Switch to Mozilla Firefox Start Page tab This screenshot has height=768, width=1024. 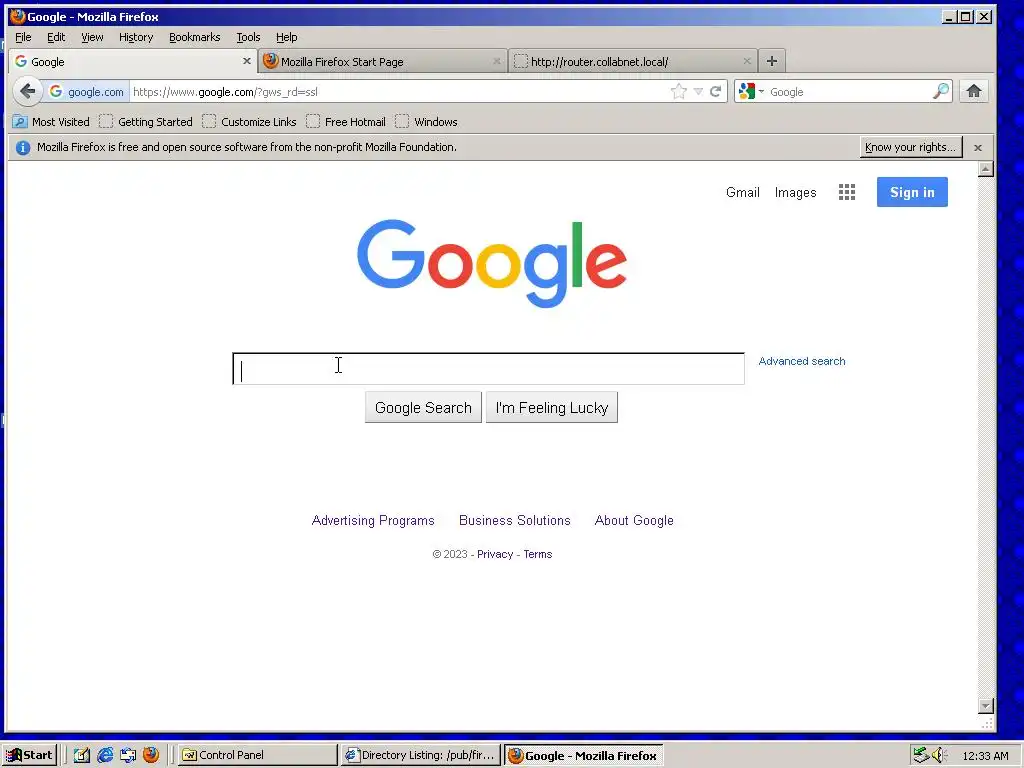click(x=383, y=61)
